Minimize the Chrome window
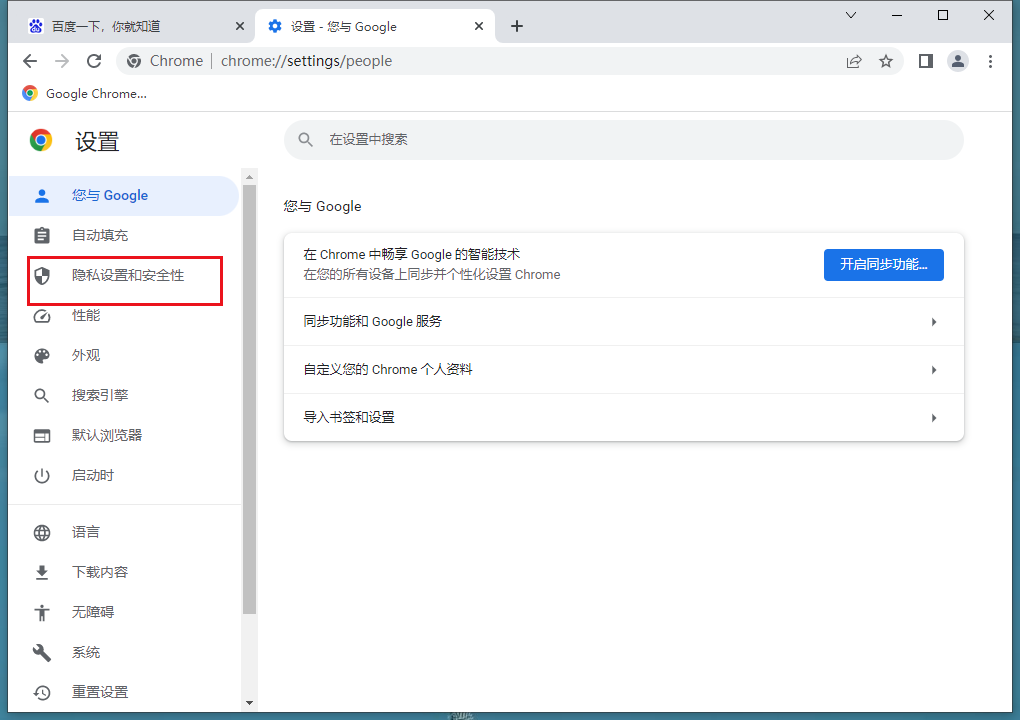 [x=897, y=15]
